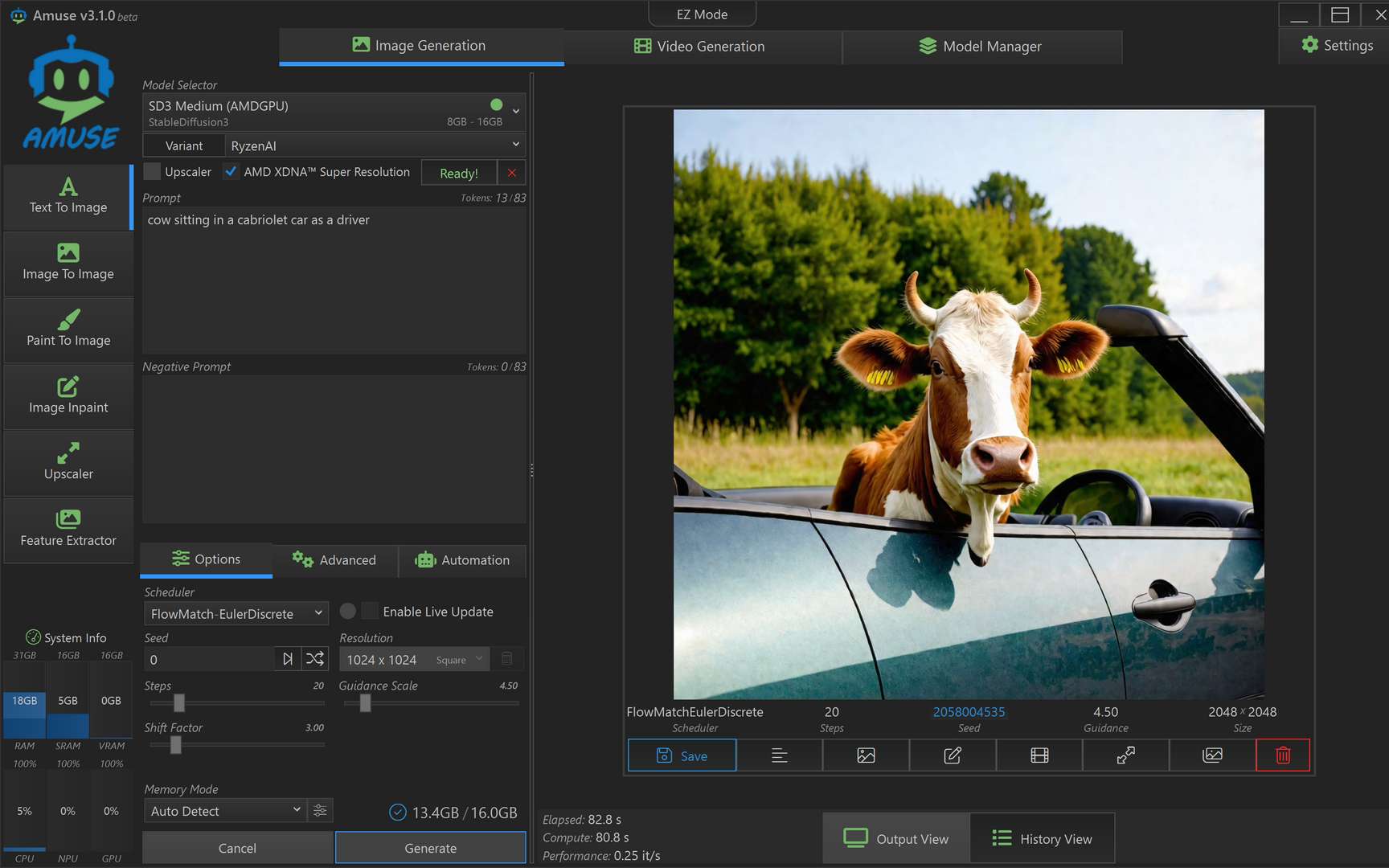The width and height of the screenshot is (1389, 868).
Task: Open the Feature Extractor tool
Action: click(68, 529)
